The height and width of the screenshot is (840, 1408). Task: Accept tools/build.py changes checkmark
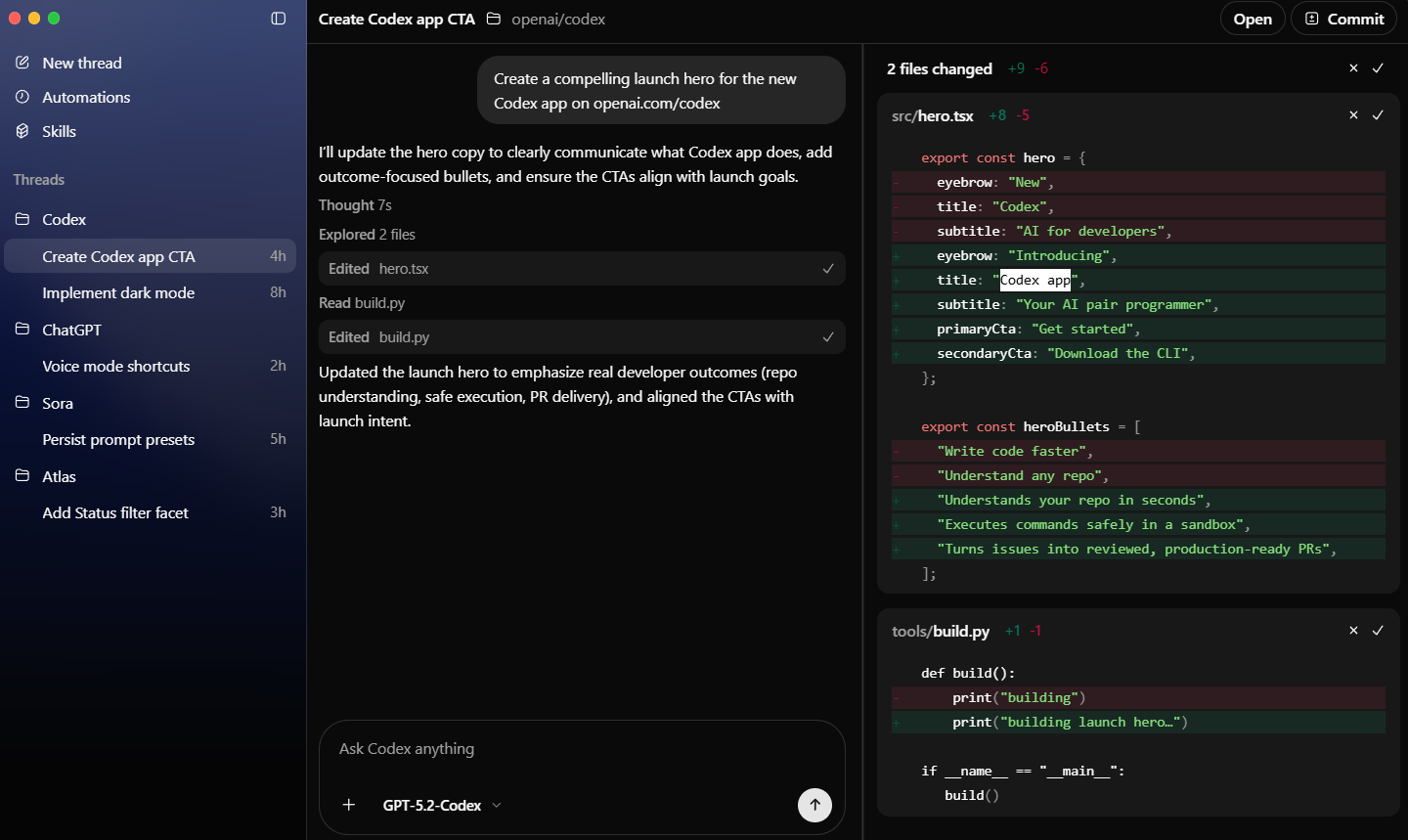tap(1378, 631)
